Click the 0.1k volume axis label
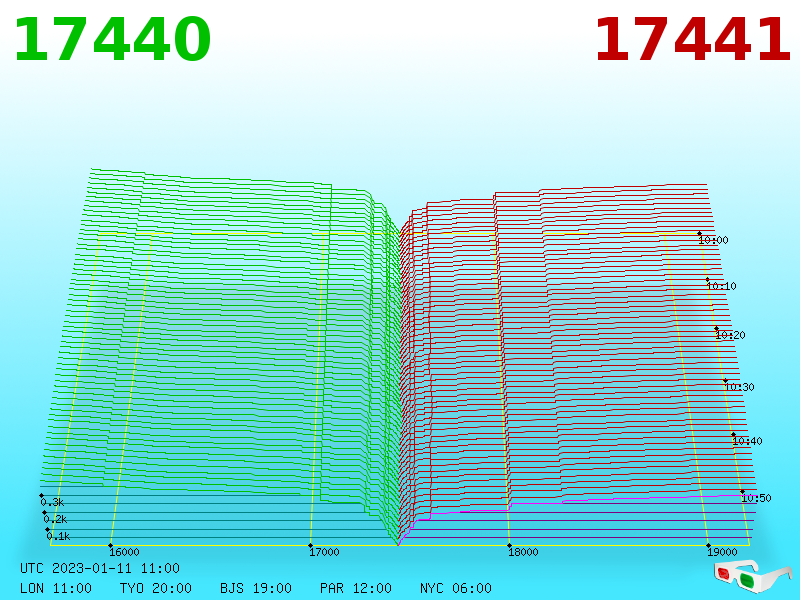The width and height of the screenshot is (800, 600). click(x=58, y=536)
